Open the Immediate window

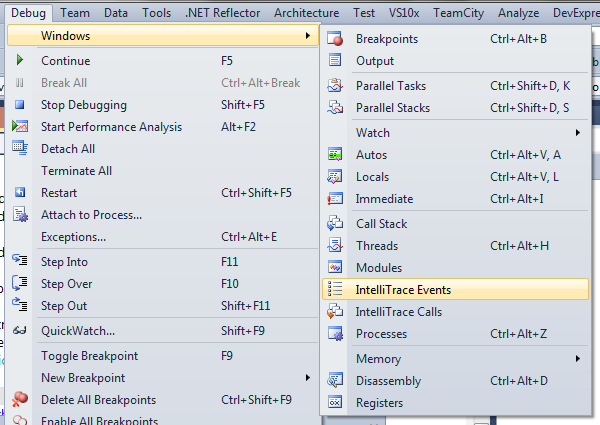(384, 199)
